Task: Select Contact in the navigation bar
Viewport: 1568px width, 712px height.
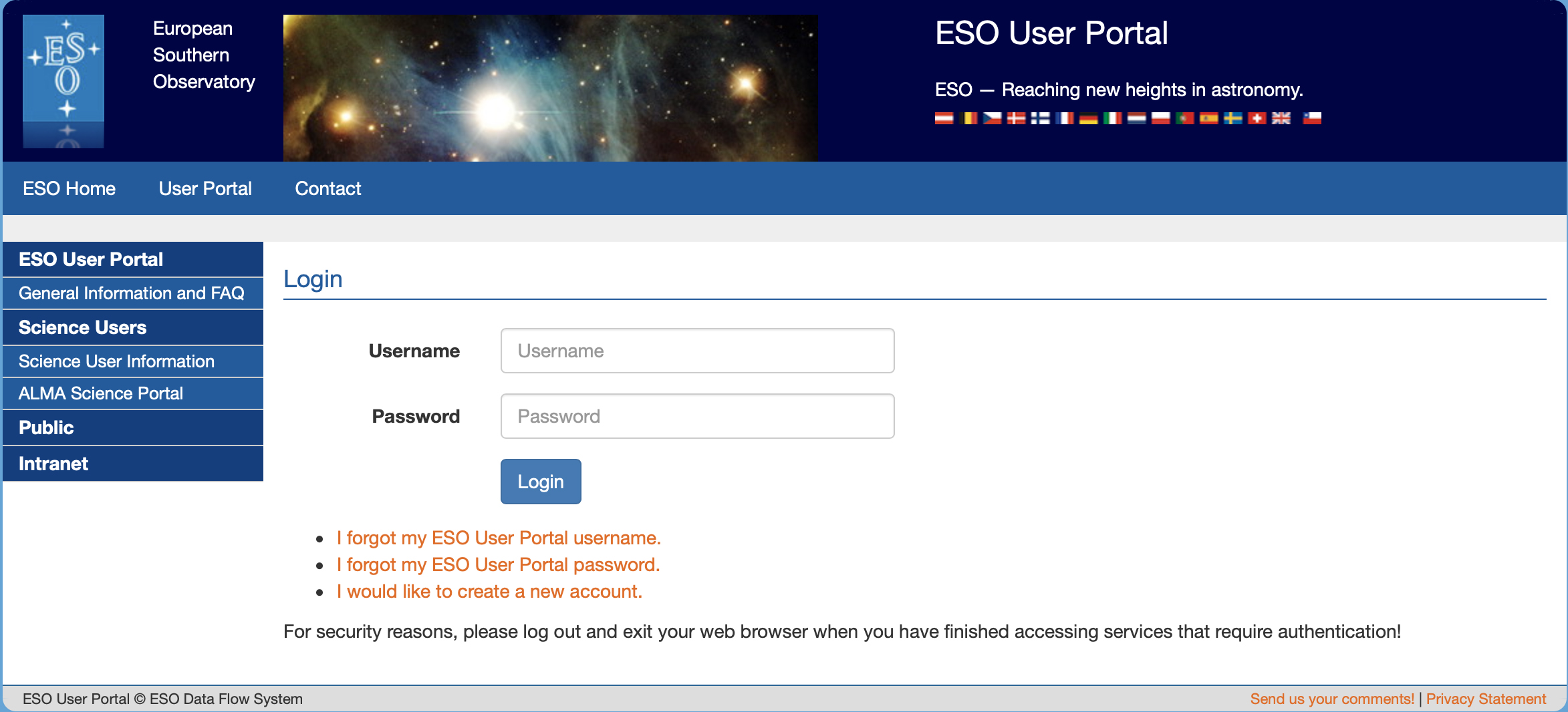Action: click(328, 188)
